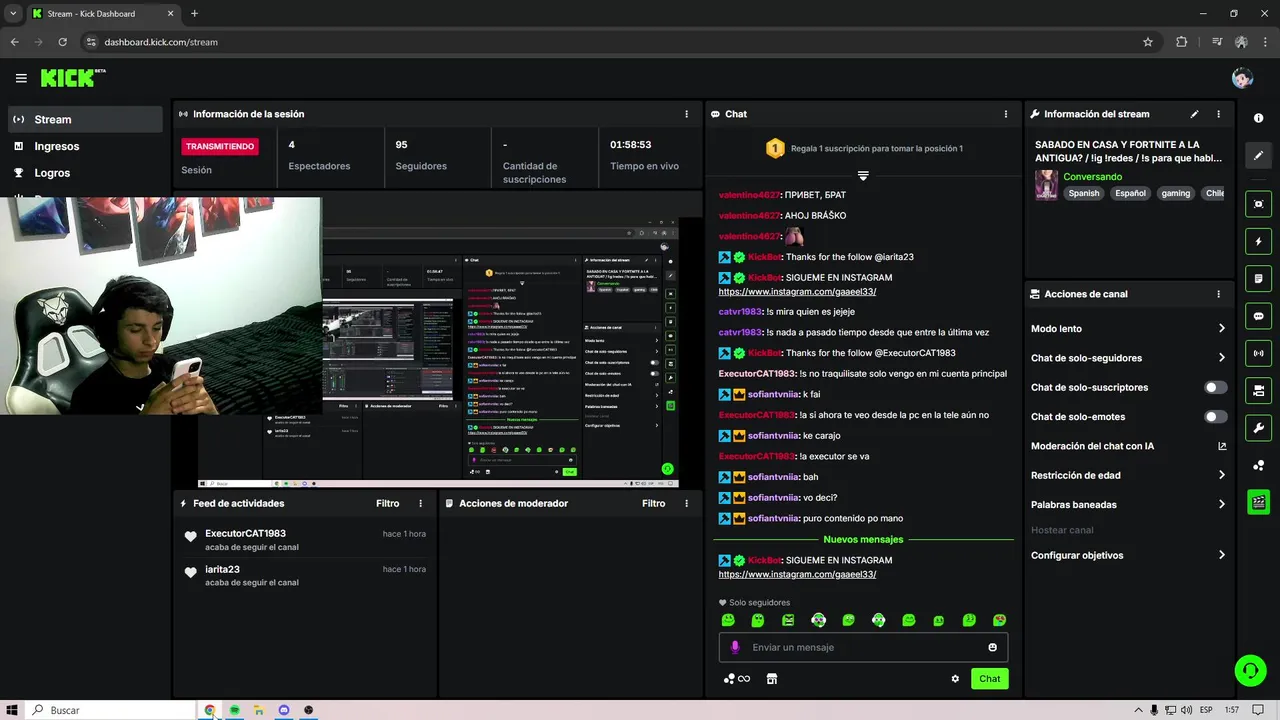Click the lightning bolt icon in right rail
This screenshot has width=1280, height=720.
(x=1258, y=241)
